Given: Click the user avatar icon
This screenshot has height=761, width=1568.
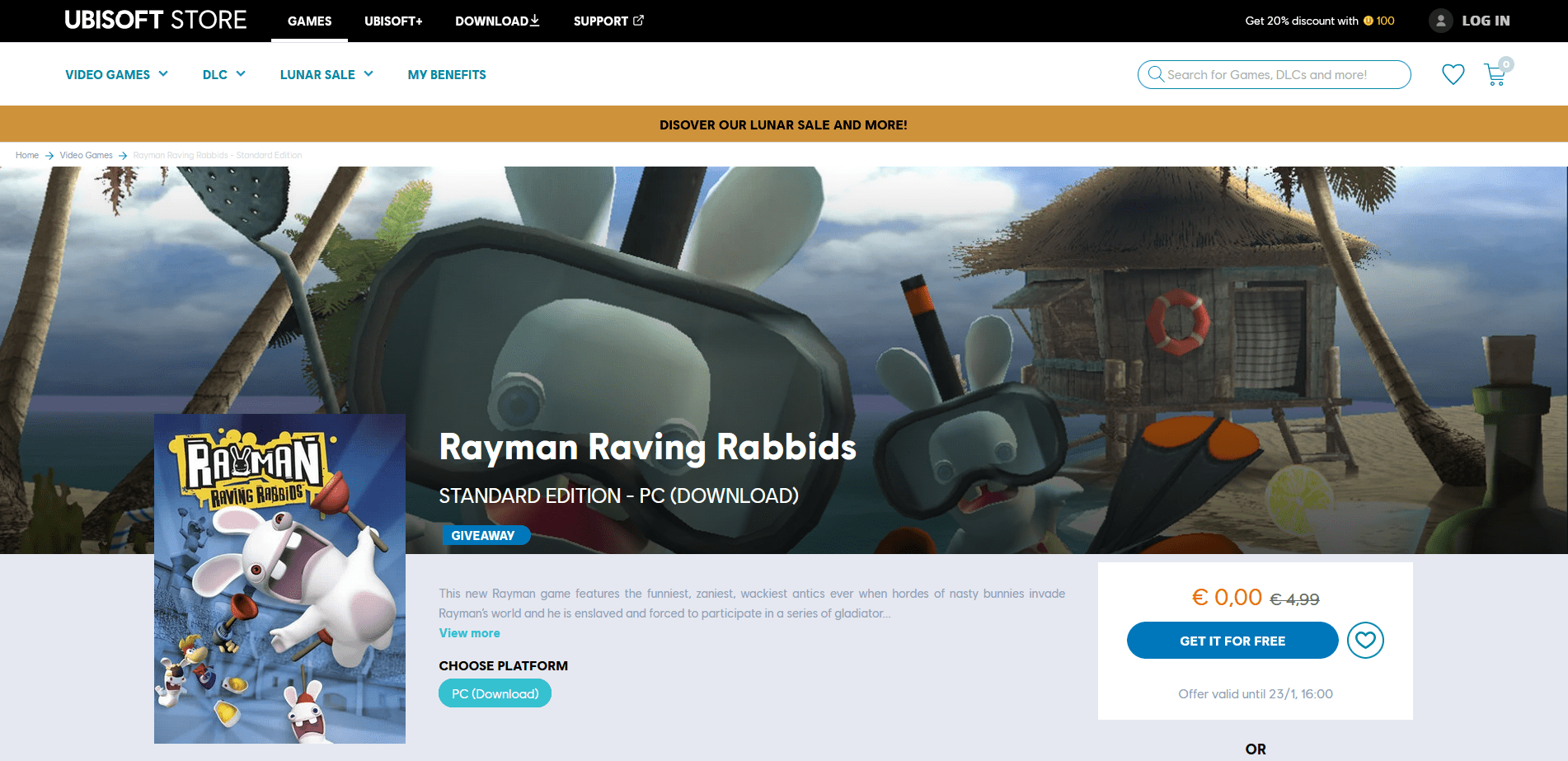Looking at the screenshot, I should [1441, 21].
